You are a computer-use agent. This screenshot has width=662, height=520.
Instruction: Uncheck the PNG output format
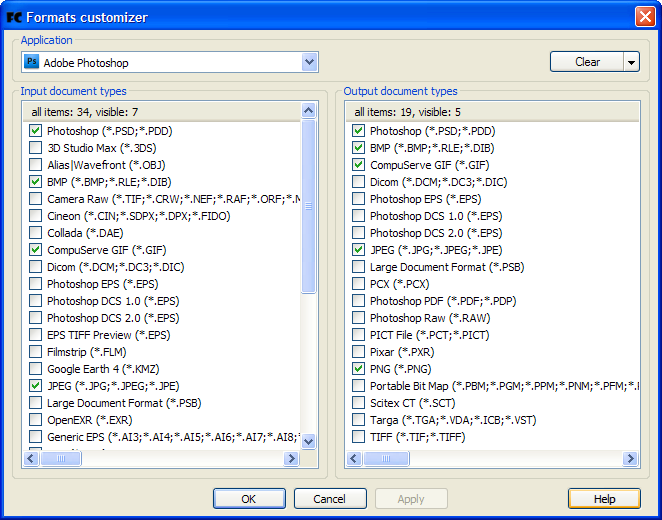point(359,369)
